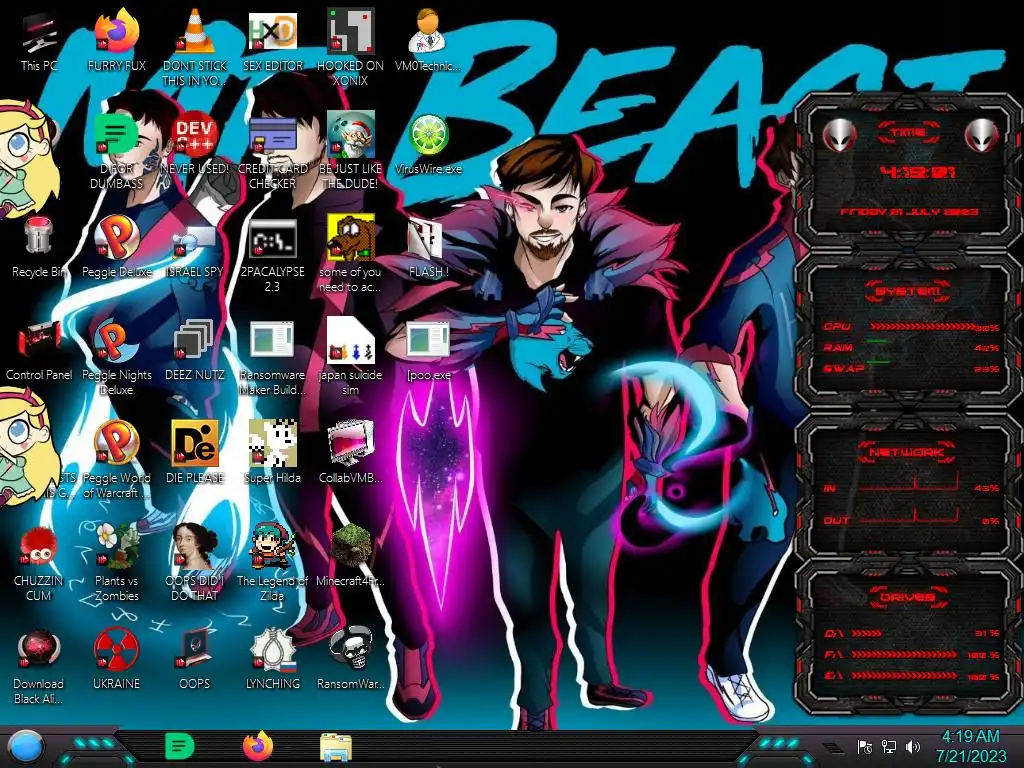Viewport: 1024px width, 768px height.
Task: Open Firefox from the taskbar
Action: [257, 746]
